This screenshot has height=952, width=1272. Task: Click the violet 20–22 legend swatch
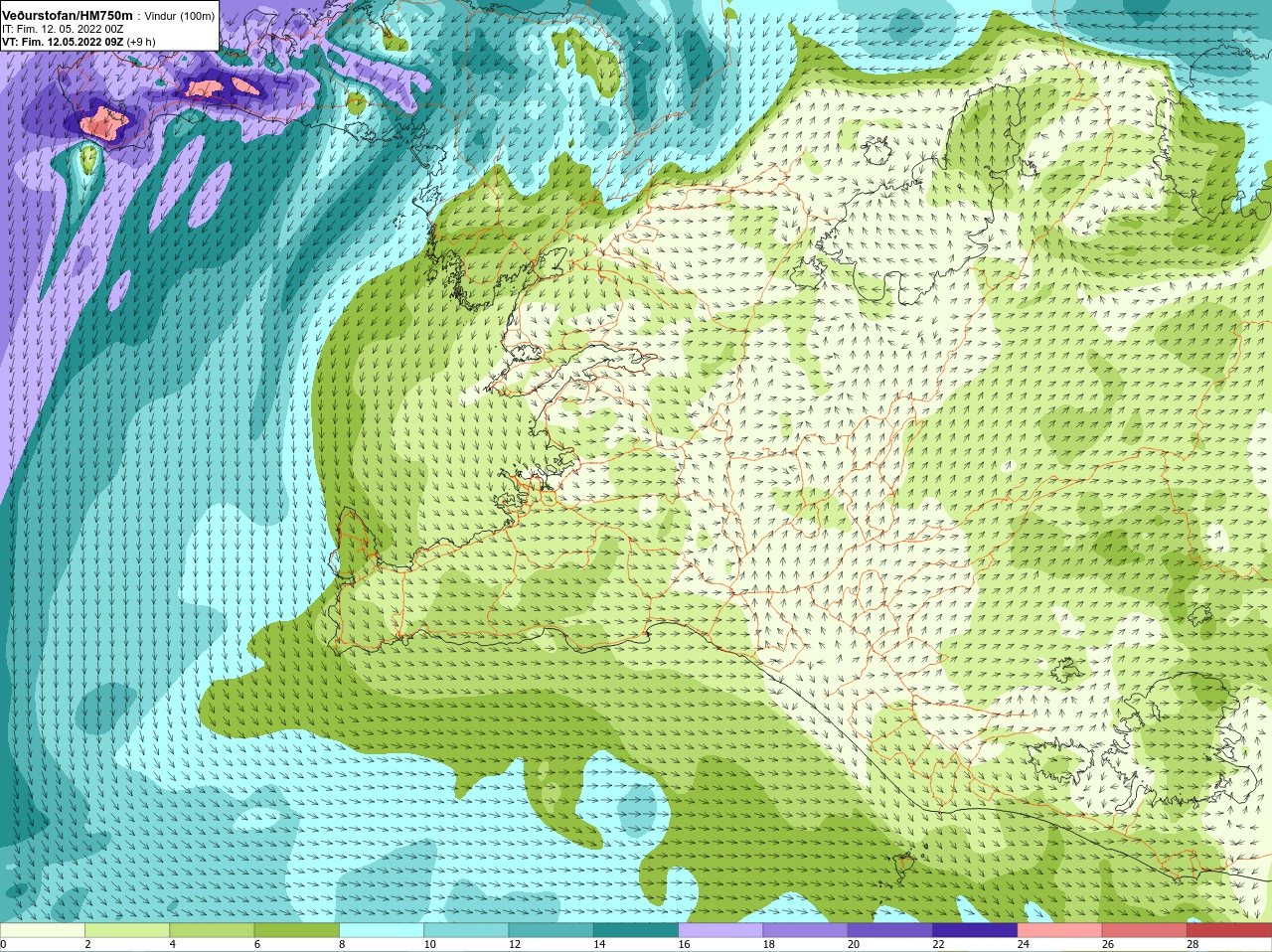[890, 930]
